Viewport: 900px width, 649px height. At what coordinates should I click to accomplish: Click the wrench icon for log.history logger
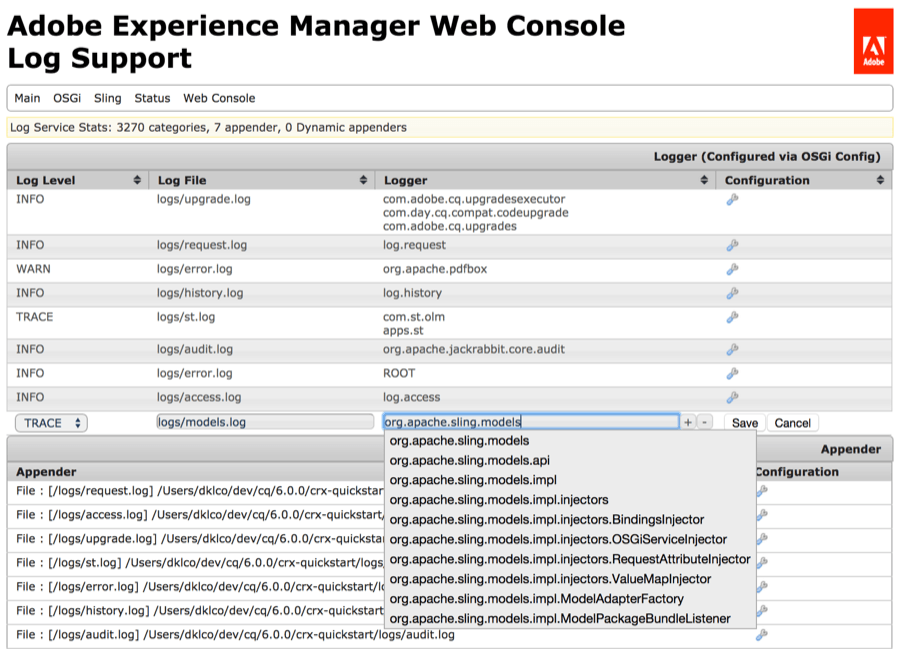point(732,293)
